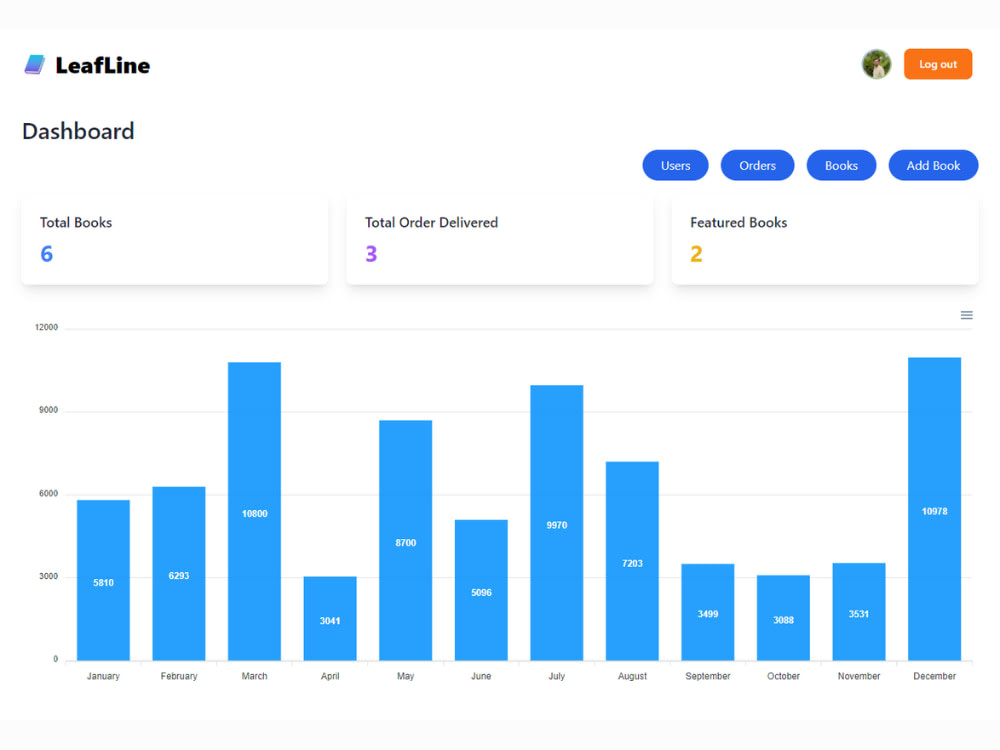Screen dimensions: 1000x750
Task: Go to the Orders page
Action: 757,165
